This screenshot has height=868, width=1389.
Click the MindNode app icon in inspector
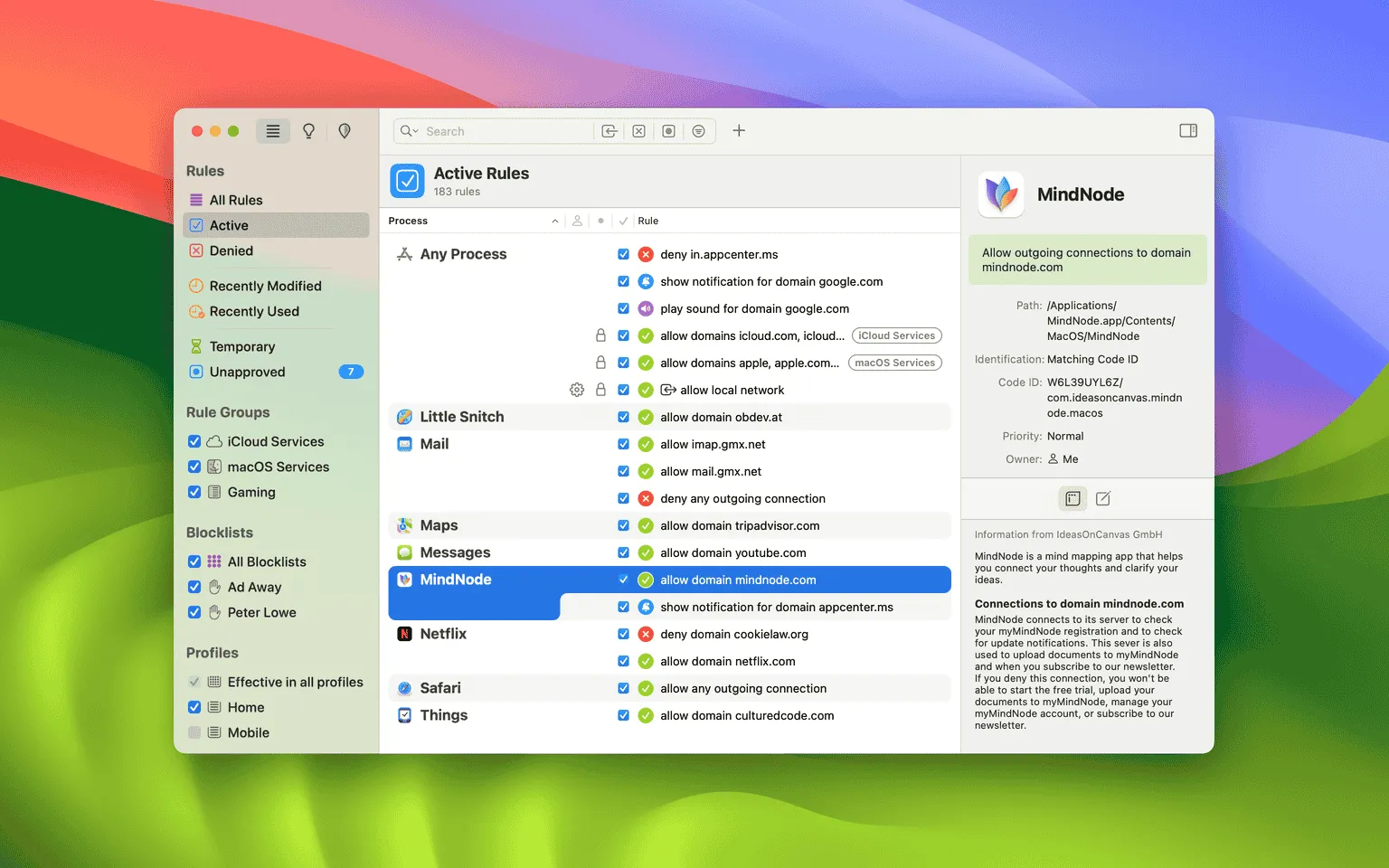click(1001, 194)
